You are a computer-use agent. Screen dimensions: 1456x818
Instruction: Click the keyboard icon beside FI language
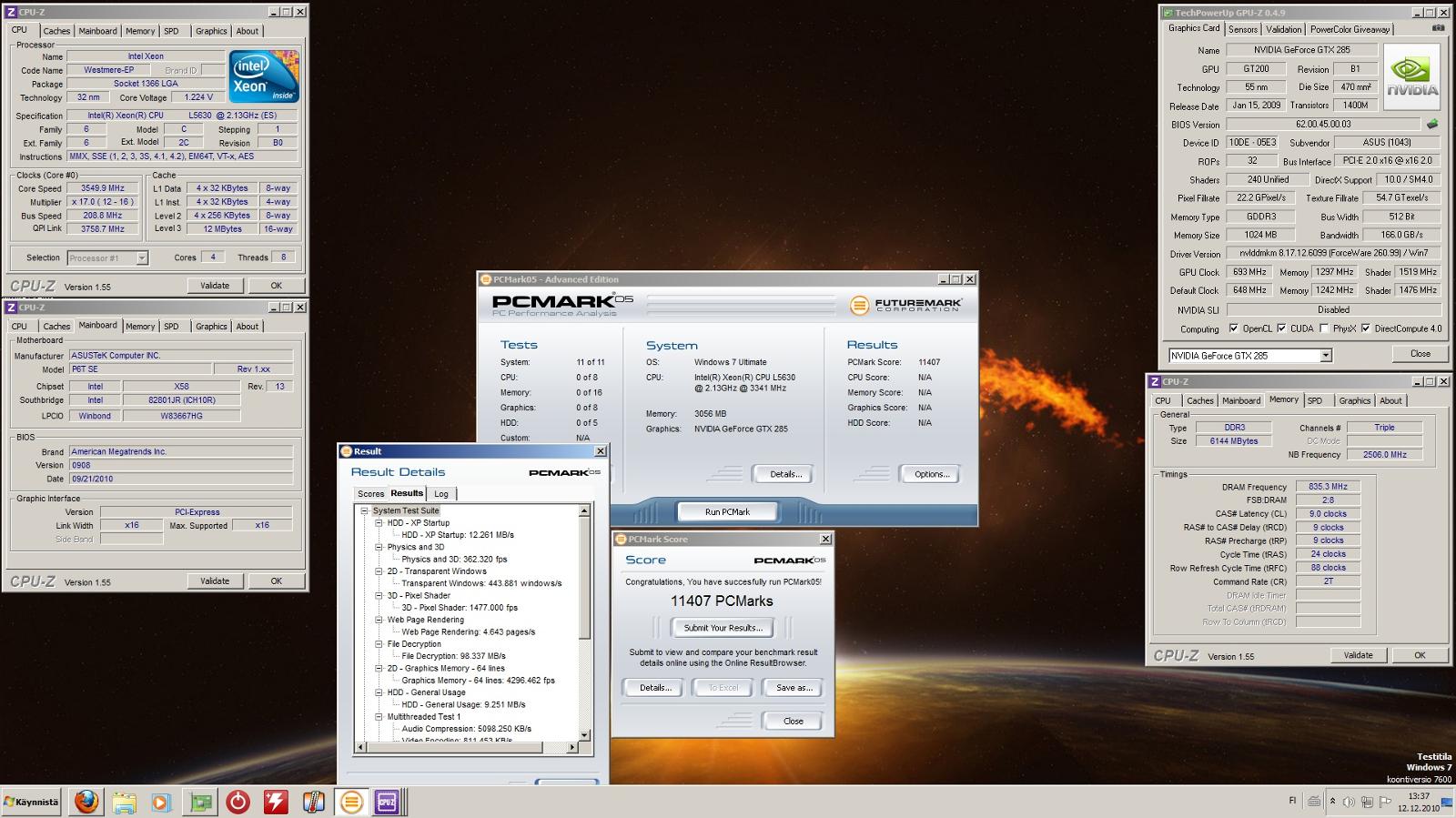1314,802
